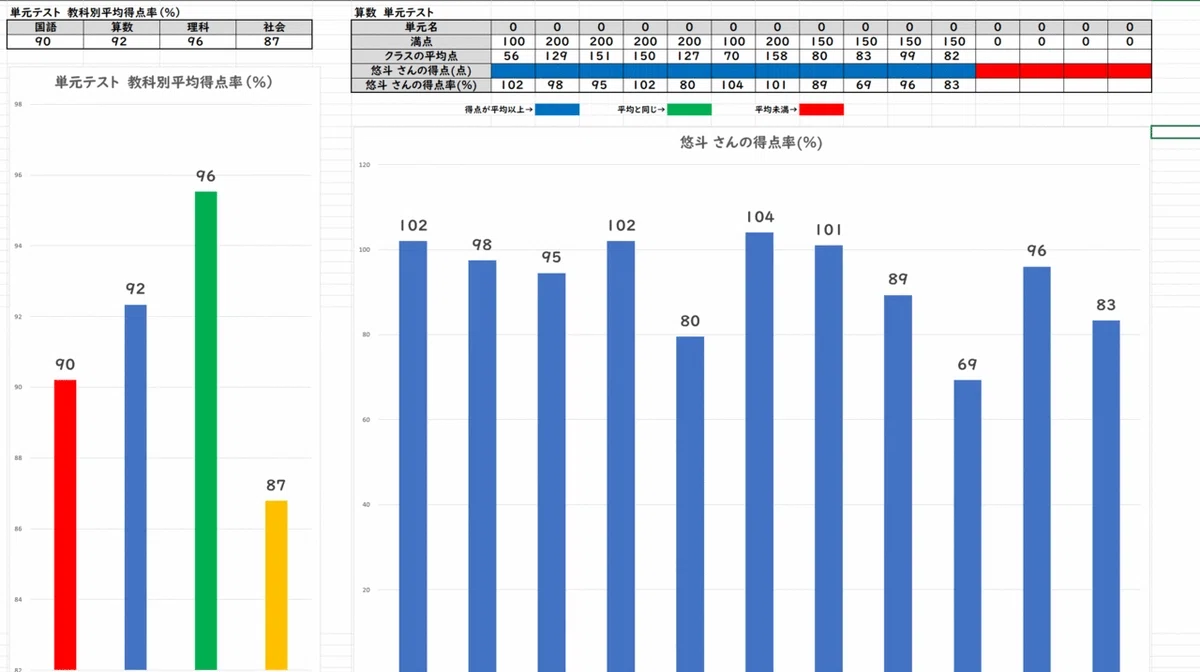
Task: Select the 悠斗 さんの得点(点) row label
Action: pyautogui.click(x=421, y=71)
